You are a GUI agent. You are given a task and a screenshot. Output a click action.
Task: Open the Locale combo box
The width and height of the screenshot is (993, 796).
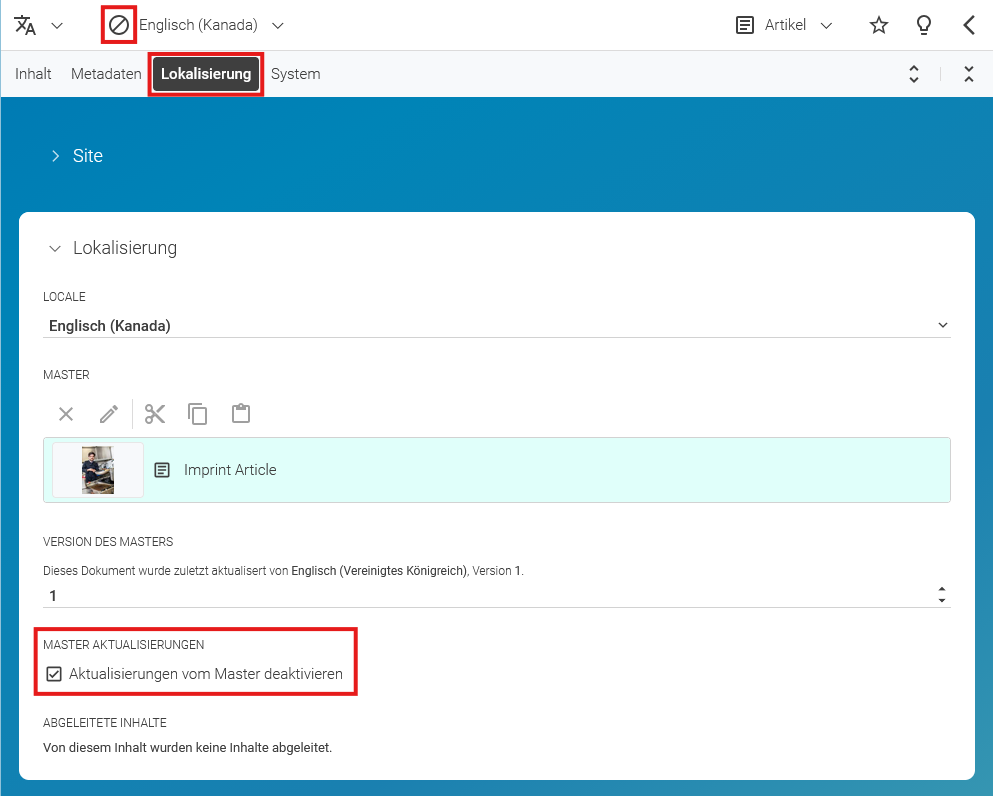click(496, 325)
